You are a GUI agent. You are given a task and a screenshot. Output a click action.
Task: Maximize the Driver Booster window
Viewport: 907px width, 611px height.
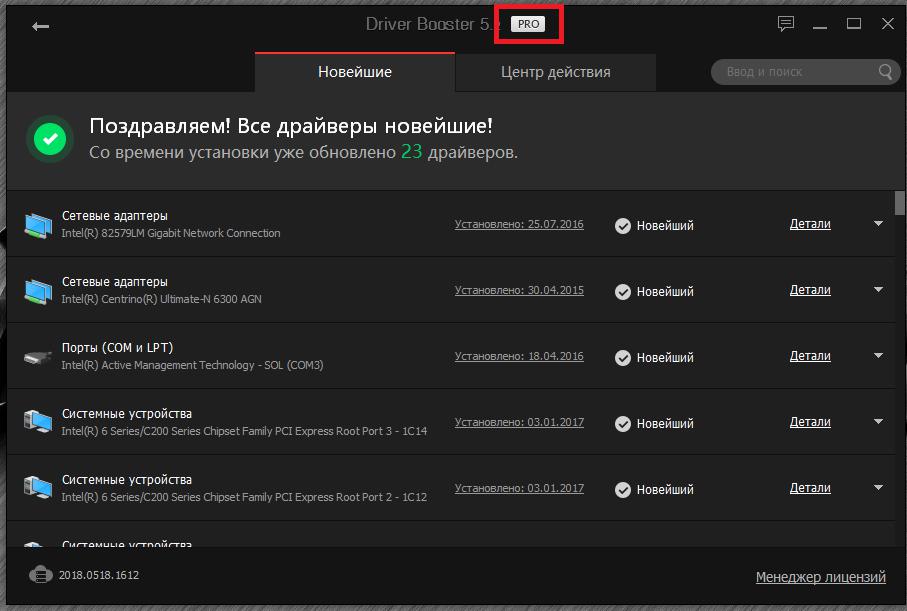pyautogui.click(x=854, y=24)
